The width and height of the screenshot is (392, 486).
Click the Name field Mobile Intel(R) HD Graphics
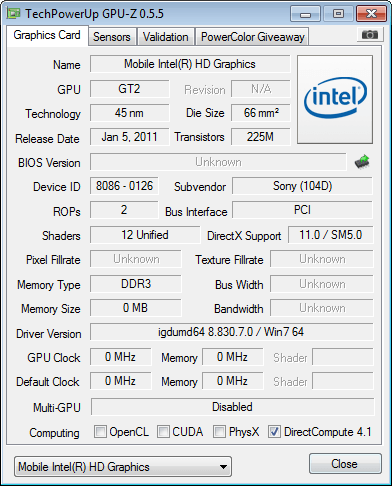190,64
